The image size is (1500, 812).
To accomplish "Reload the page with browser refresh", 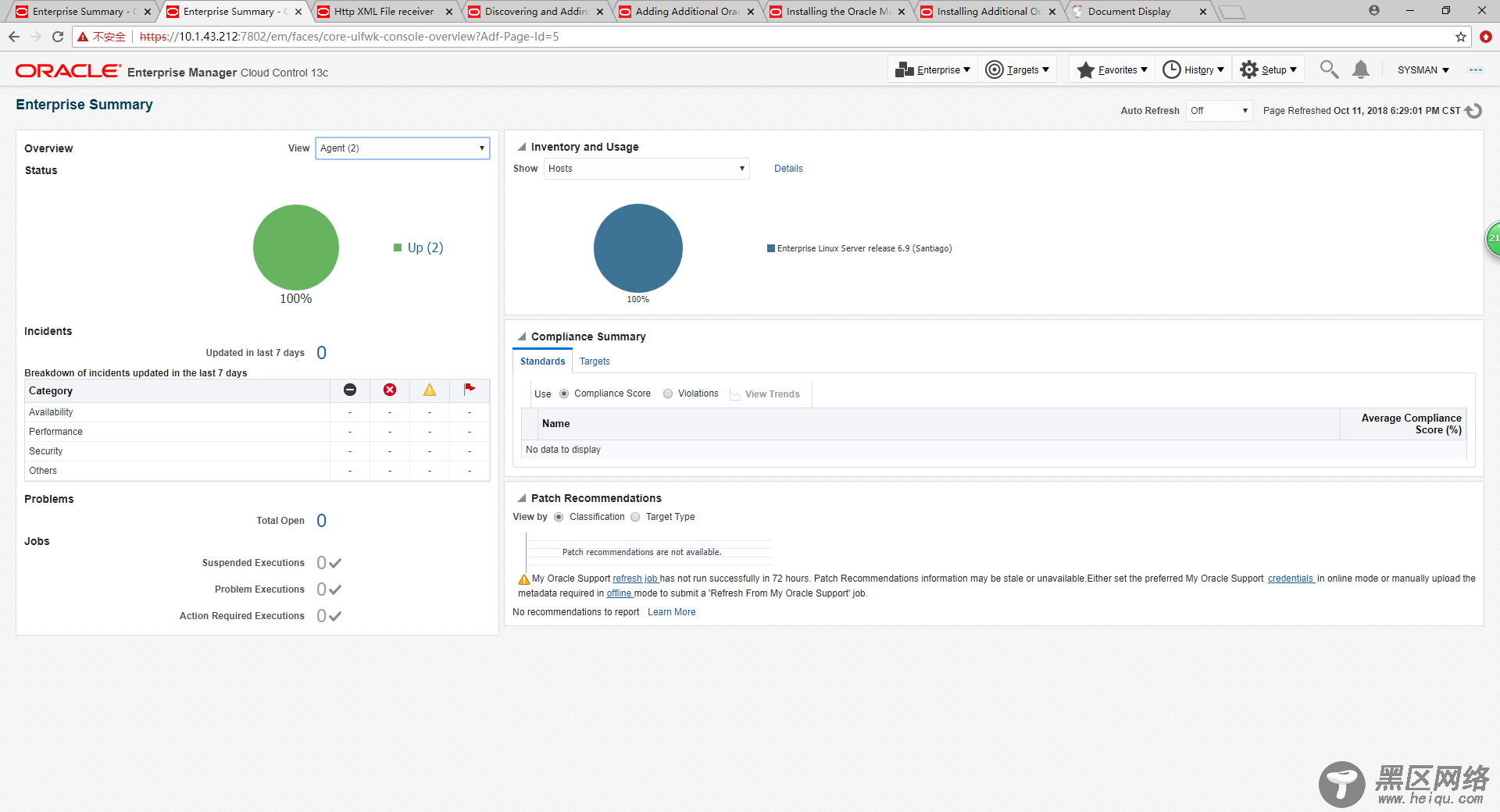I will (58, 37).
